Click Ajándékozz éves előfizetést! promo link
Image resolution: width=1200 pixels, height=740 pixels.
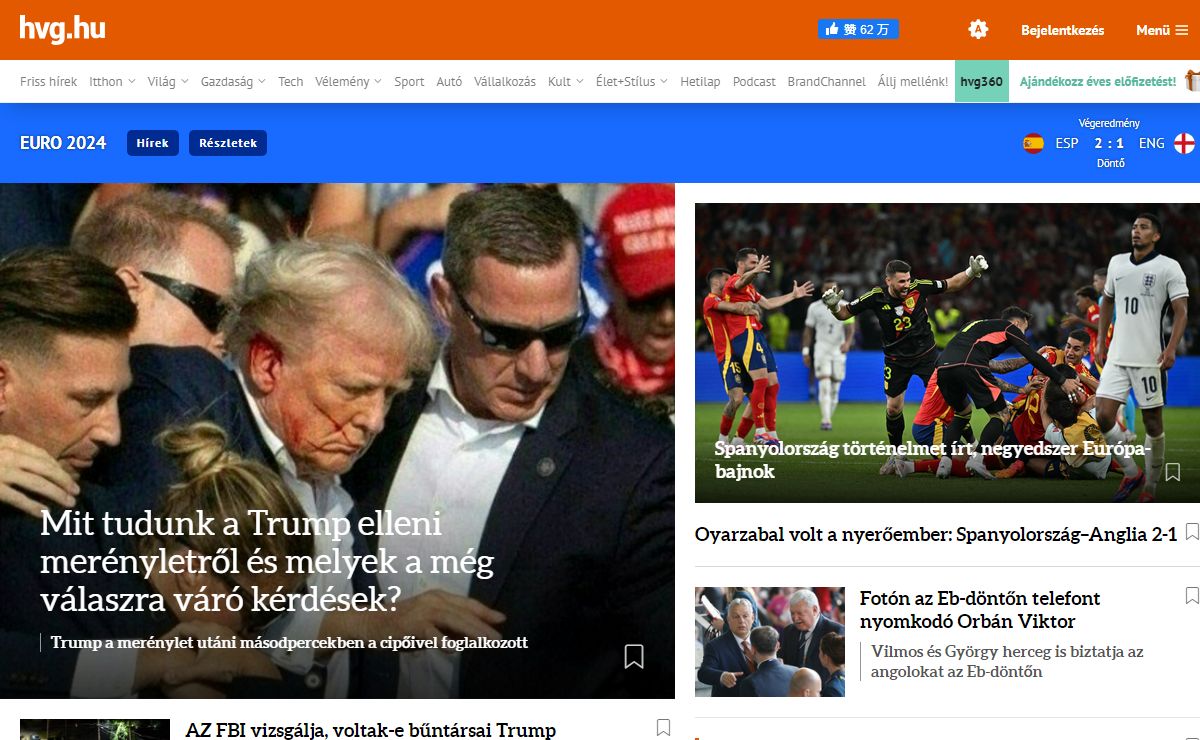click(1098, 82)
